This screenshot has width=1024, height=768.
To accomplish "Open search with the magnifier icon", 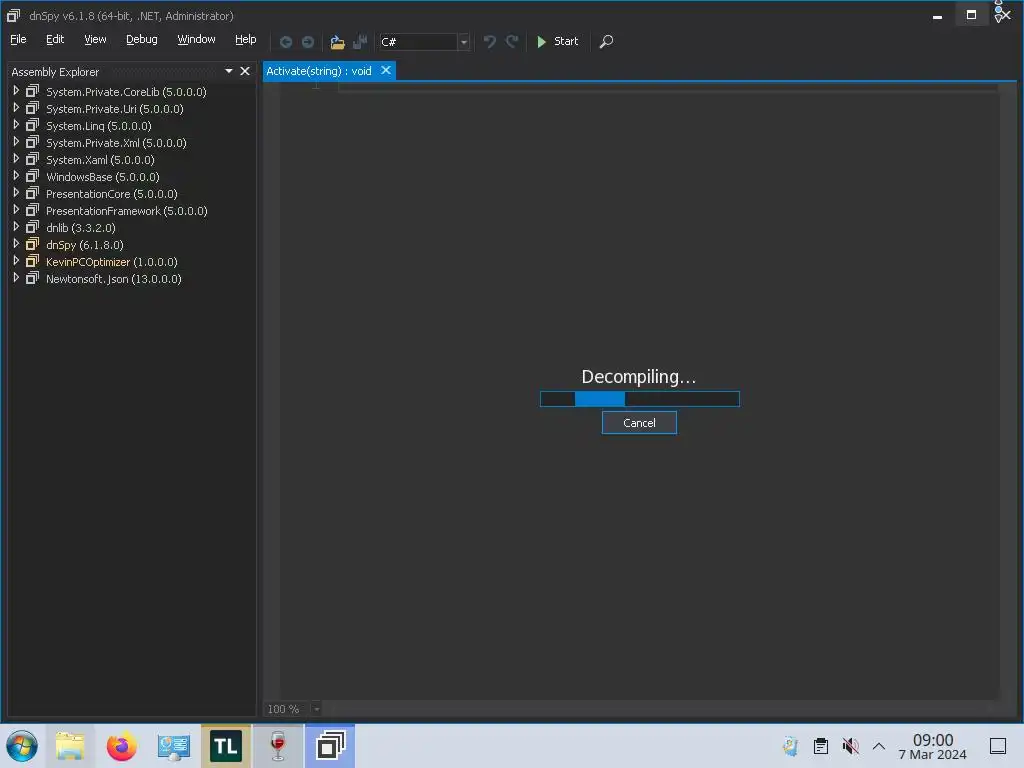I will (606, 42).
